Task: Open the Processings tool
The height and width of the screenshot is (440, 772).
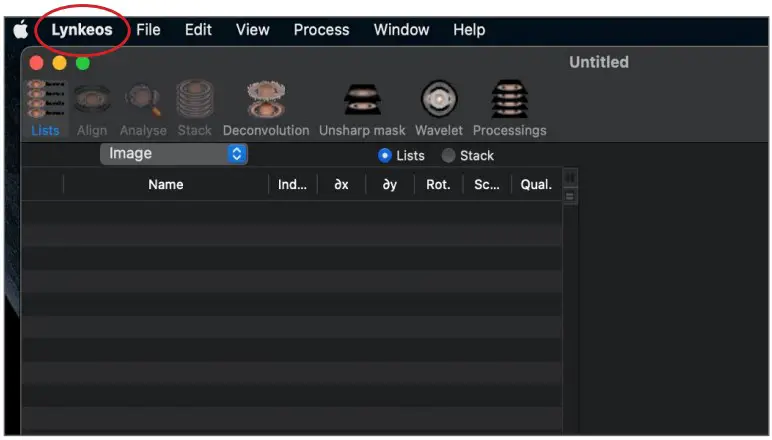Action: (x=510, y=108)
